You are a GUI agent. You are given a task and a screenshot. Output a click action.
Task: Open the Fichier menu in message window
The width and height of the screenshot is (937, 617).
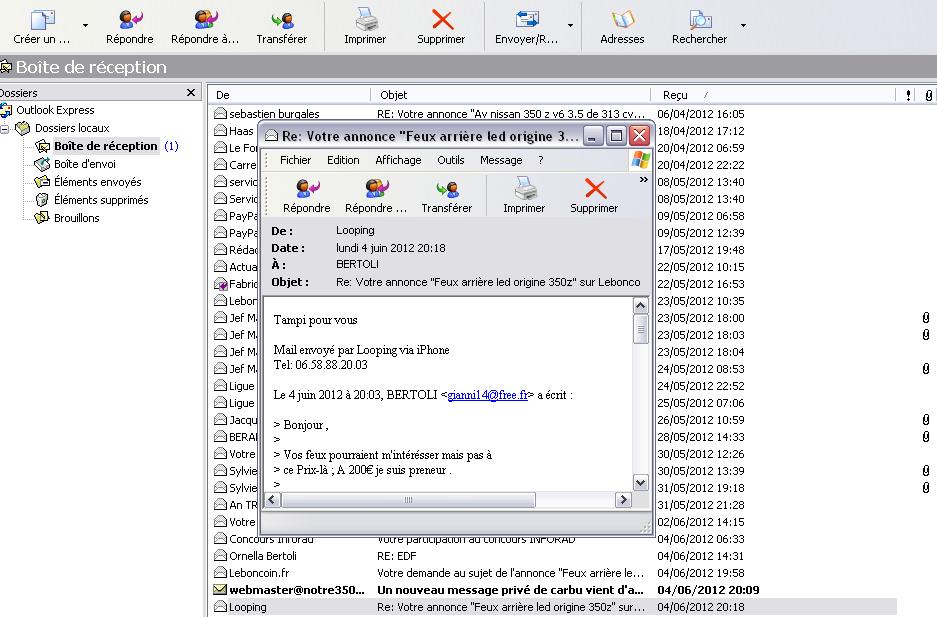click(x=295, y=160)
